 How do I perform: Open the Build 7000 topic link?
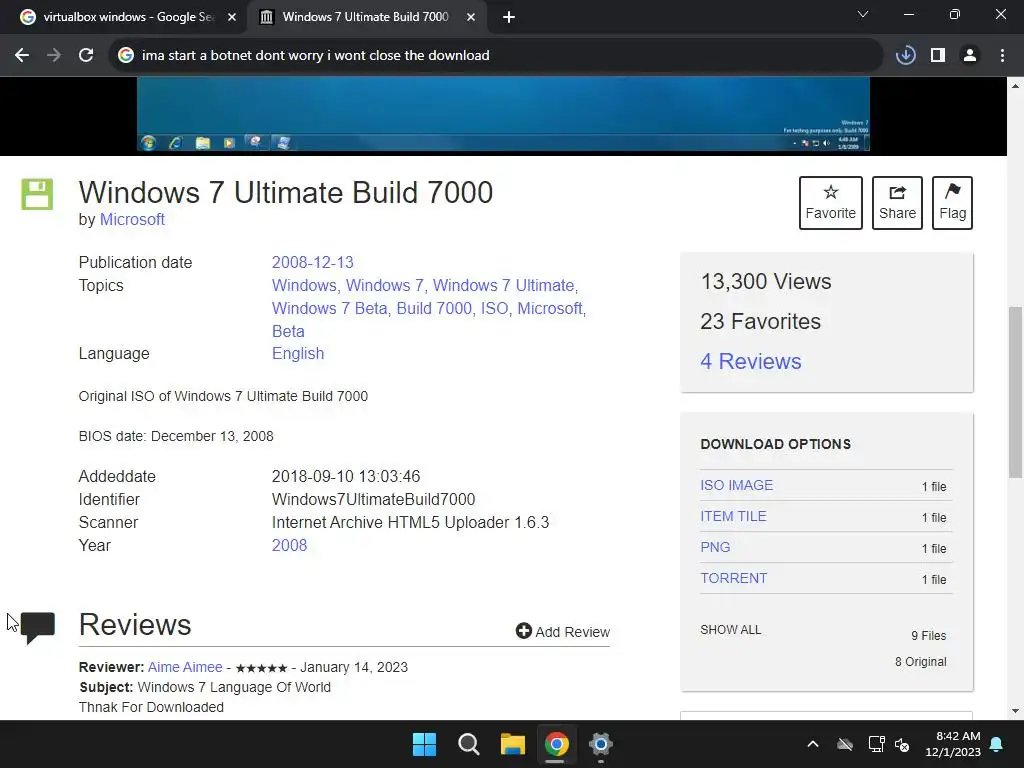[434, 308]
